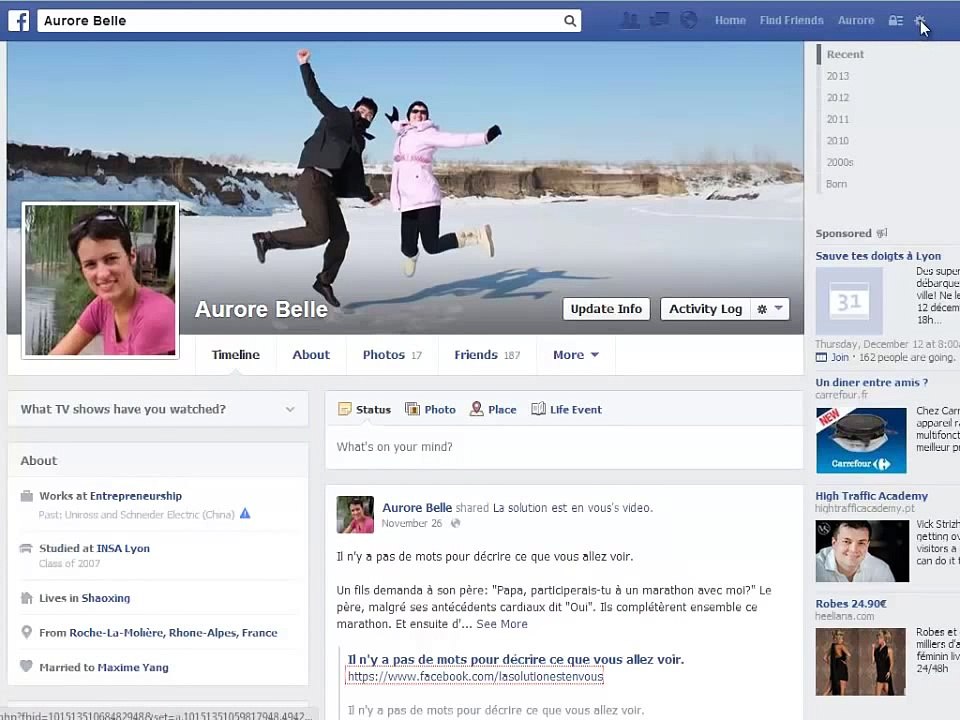Click the Sponsored megaphone icon
Viewport: 960px width, 720px height.
click(x=882, y=233)
